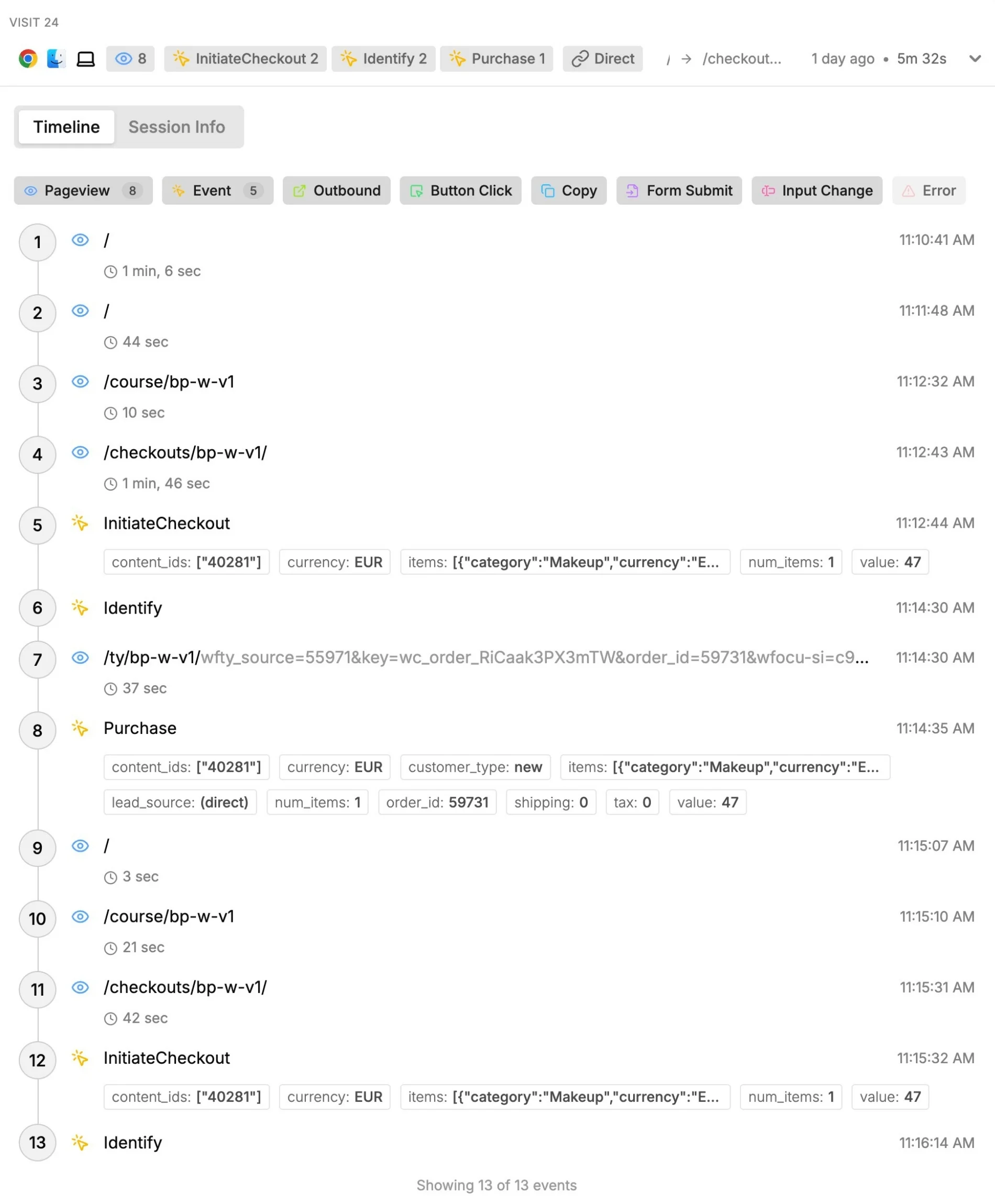
Task: Click event icon for row 13 Identify
Action: [x=80, y=1142]
